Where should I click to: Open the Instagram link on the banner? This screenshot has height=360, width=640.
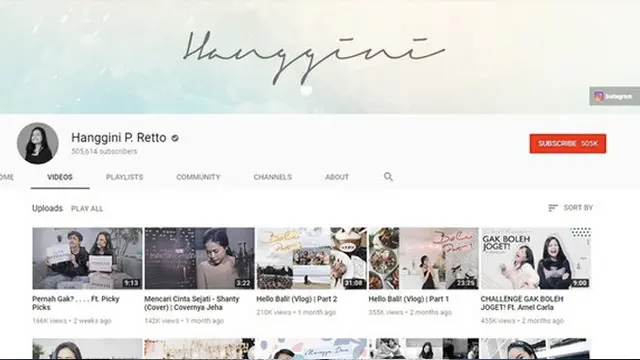pos(614,96)
